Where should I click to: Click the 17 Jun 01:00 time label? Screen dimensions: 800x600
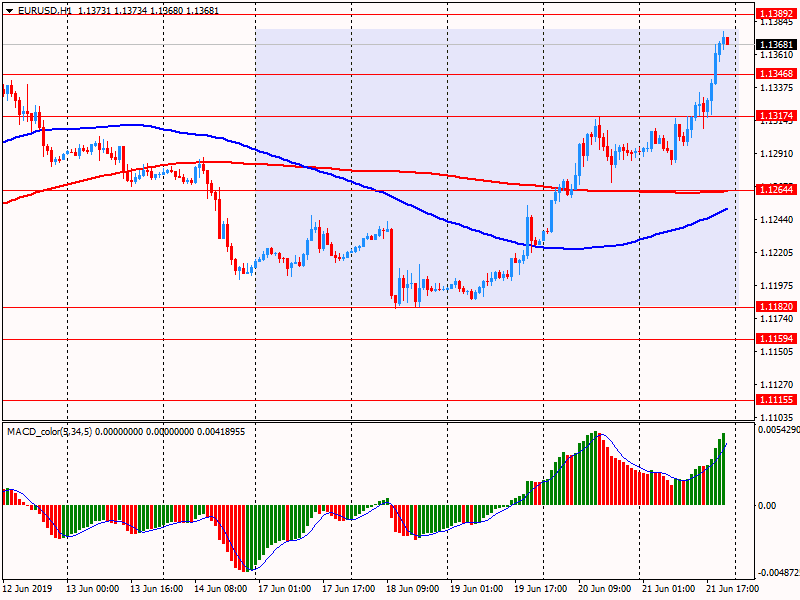pyautogui.click(x=285, y=588)
